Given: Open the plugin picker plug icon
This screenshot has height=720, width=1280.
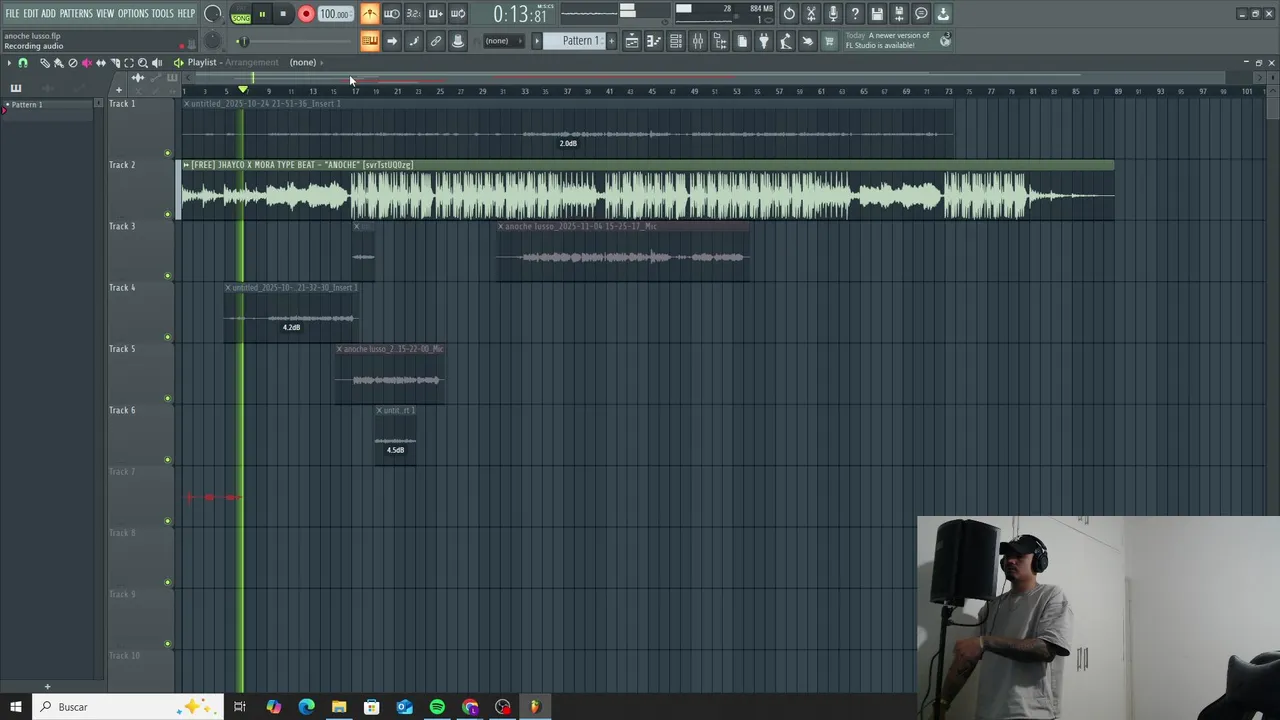Looking at the screenshot, I should [x=764, y=41].
